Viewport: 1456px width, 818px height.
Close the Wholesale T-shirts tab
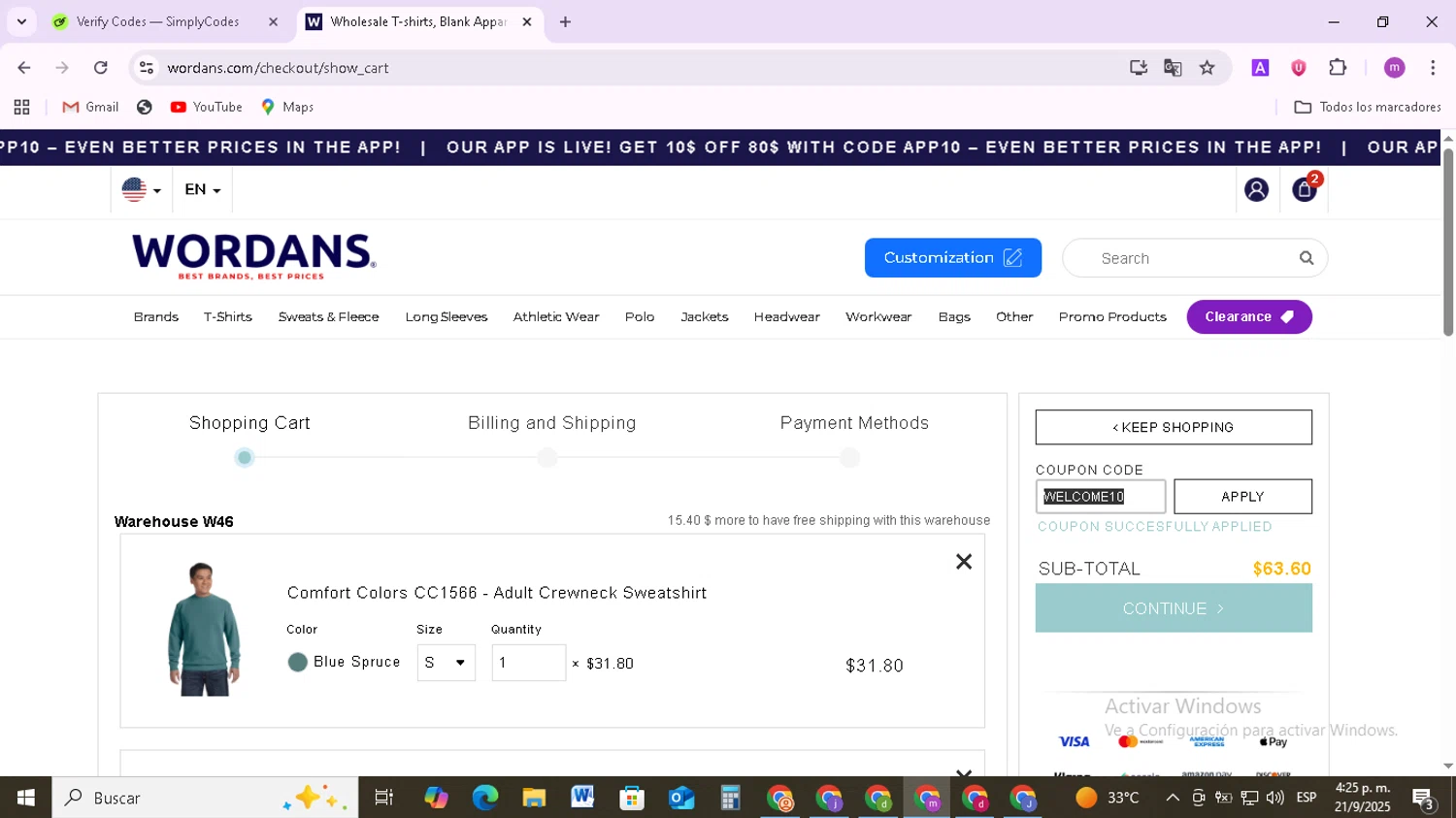coord(527,21)
